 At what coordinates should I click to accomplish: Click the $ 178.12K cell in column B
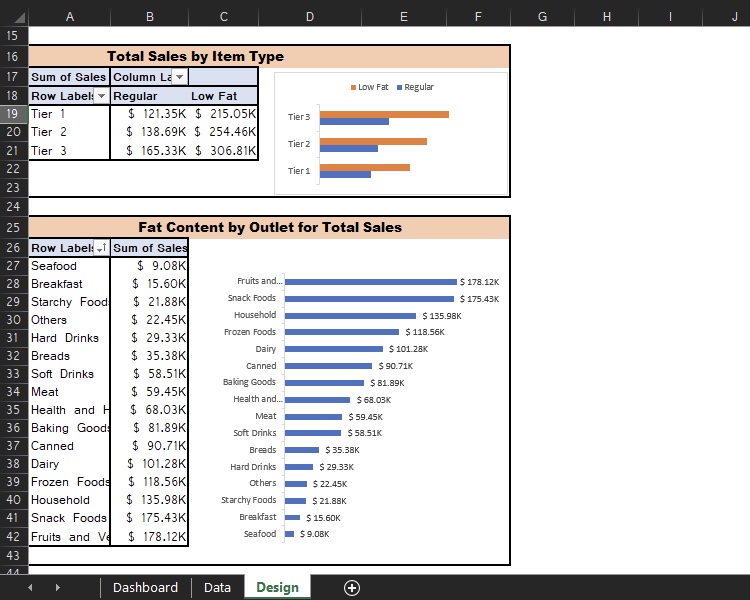149,536
